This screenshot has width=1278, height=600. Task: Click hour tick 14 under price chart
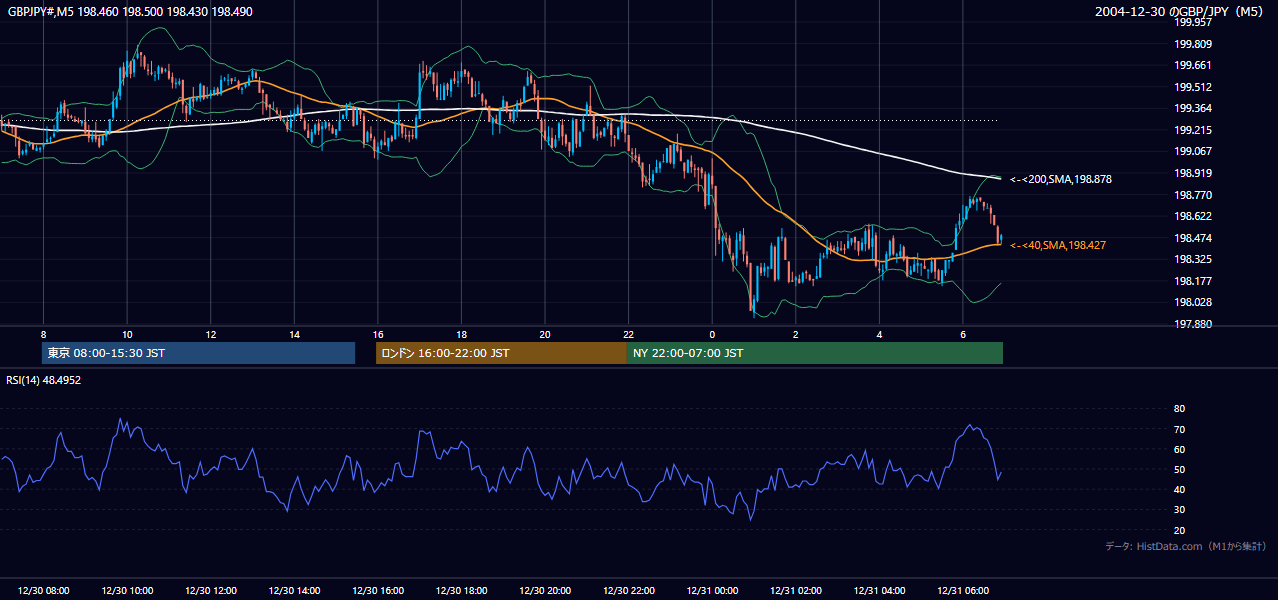coord(294,334)
